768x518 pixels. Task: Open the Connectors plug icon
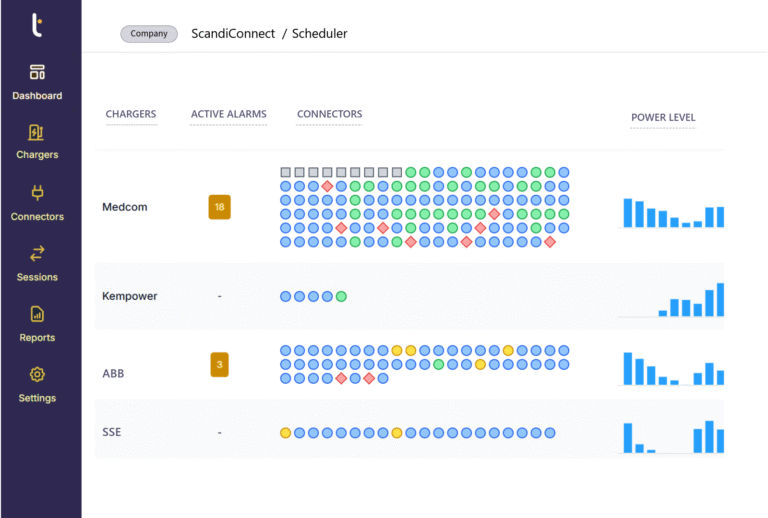point(37,193)
